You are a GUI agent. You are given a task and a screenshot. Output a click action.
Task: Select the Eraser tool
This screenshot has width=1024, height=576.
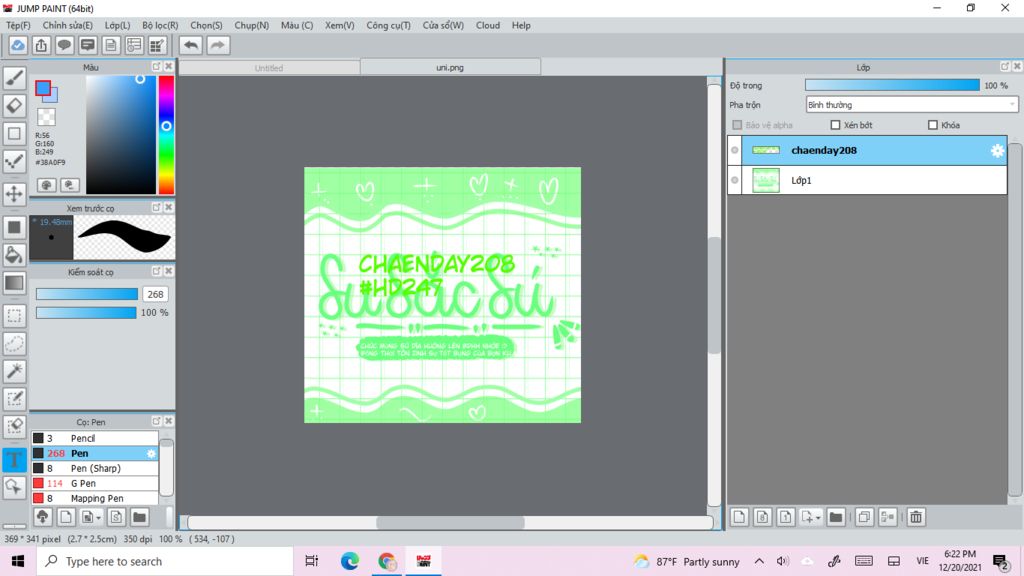pyautogui.click(x=14, y=105)
